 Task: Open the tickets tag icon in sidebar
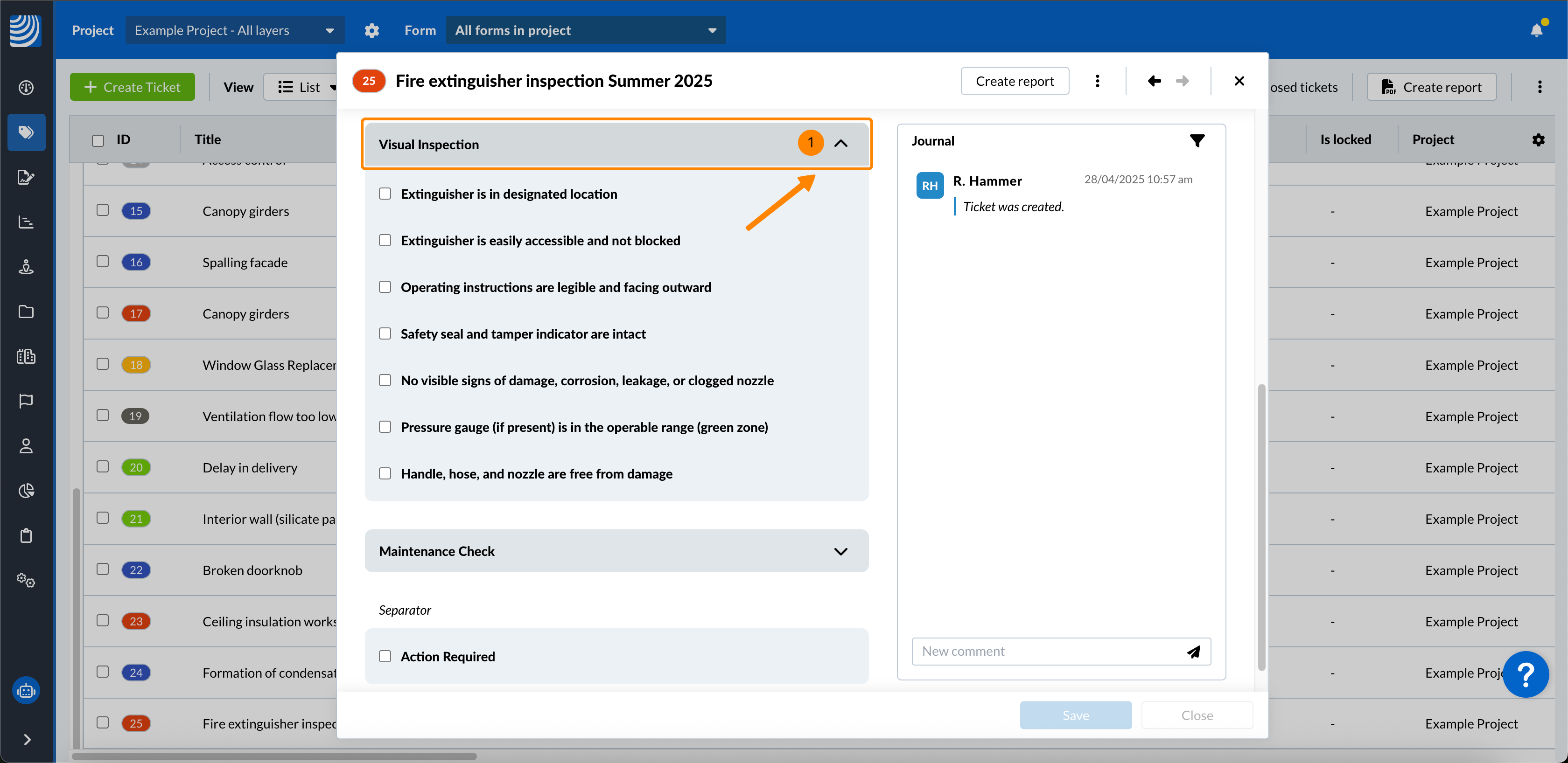click(26, 132)
